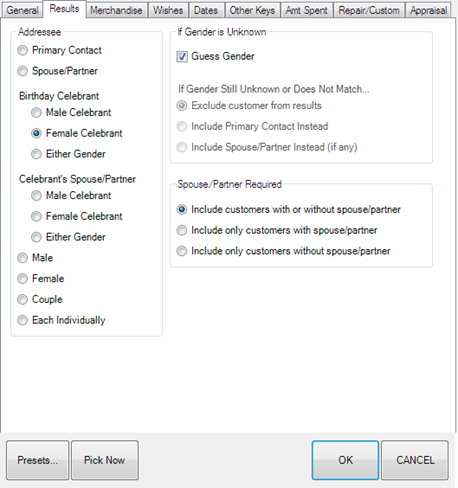The height and width of the screenshot is (488, 458).
Task: Switch to the General tab
Action: (x=22, y=10)
